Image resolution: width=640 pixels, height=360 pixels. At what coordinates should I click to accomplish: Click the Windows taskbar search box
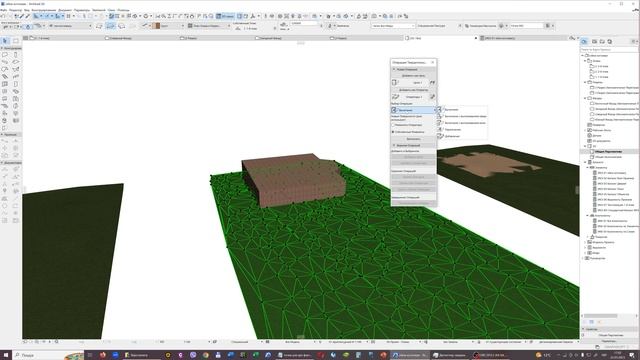48,355
